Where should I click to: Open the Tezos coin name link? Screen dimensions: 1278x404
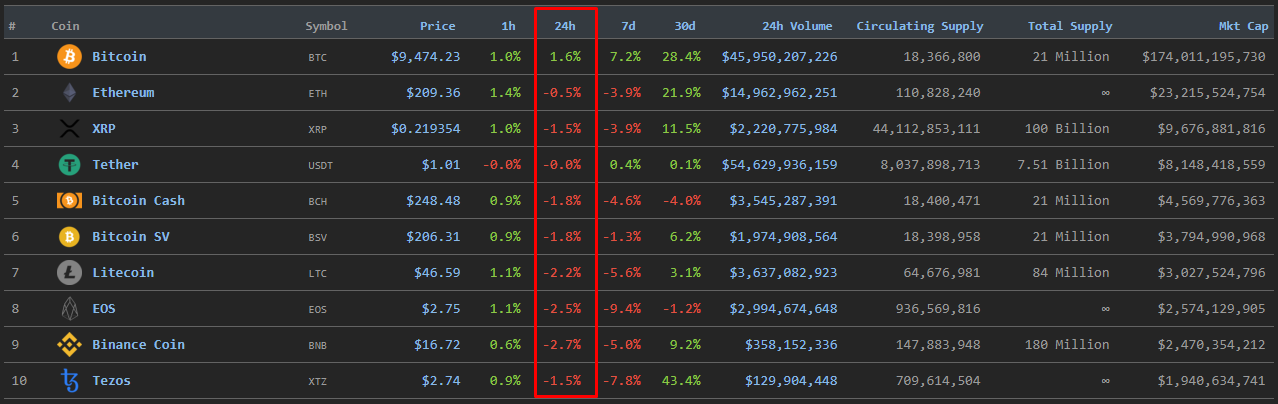point(111,381)
